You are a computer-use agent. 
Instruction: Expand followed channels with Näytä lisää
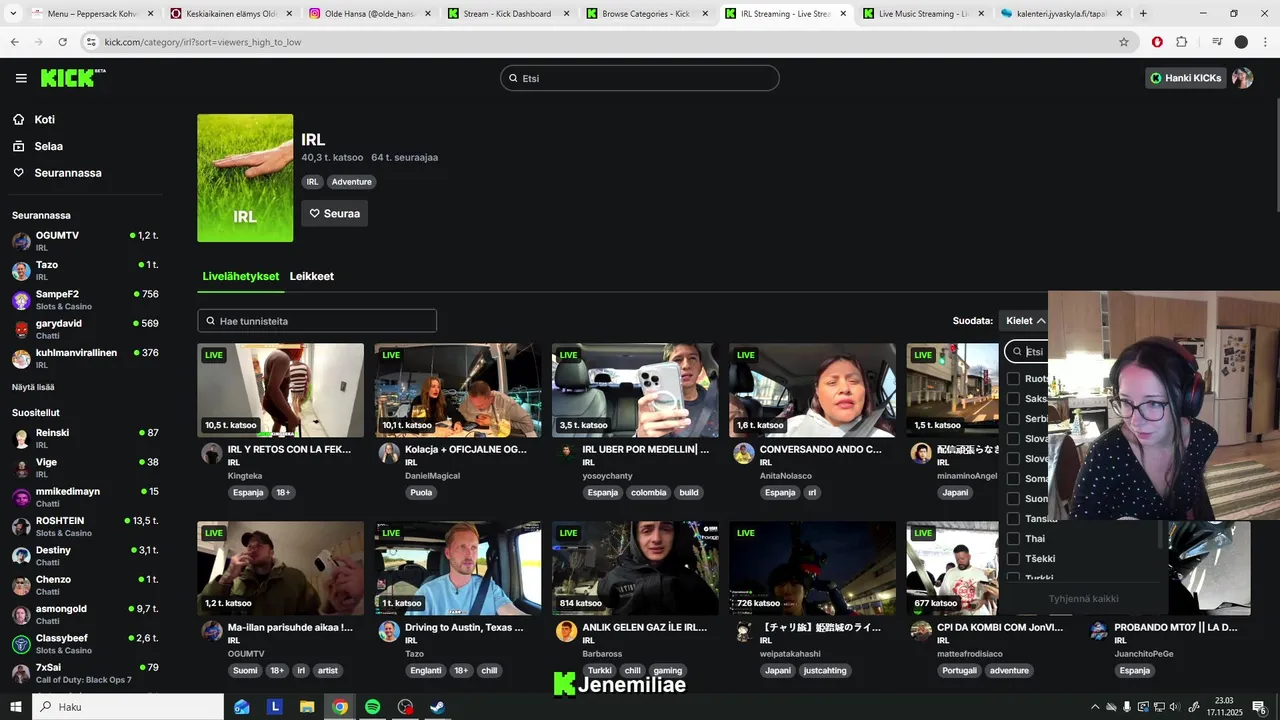pyautogui.click(x=33, y=387)
